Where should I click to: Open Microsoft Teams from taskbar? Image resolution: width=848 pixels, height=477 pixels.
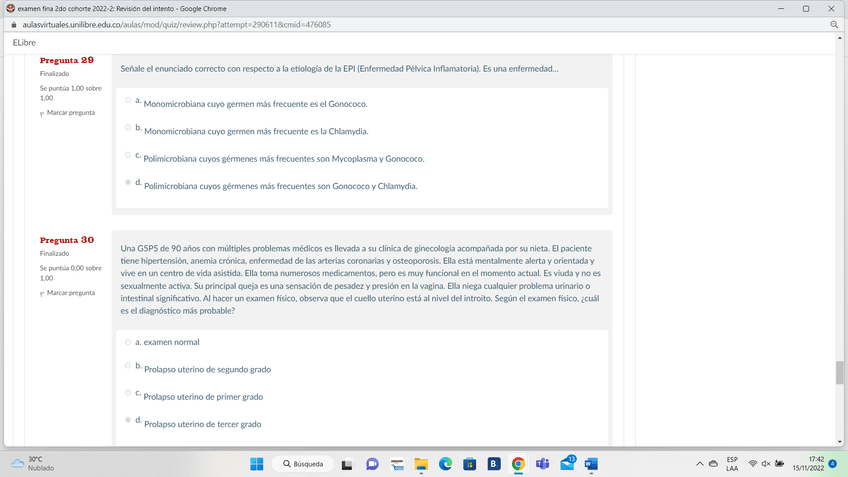[x=542, y=464]
